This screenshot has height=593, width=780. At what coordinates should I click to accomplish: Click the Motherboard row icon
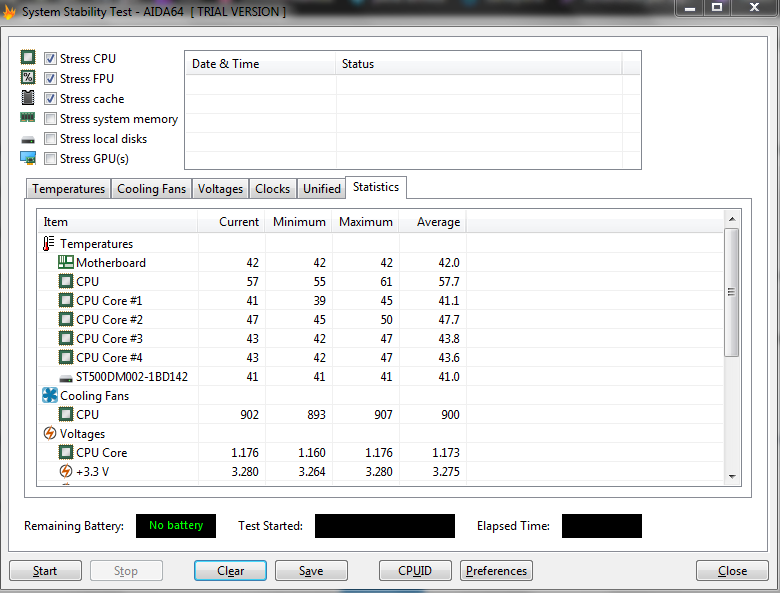(66, 262)
